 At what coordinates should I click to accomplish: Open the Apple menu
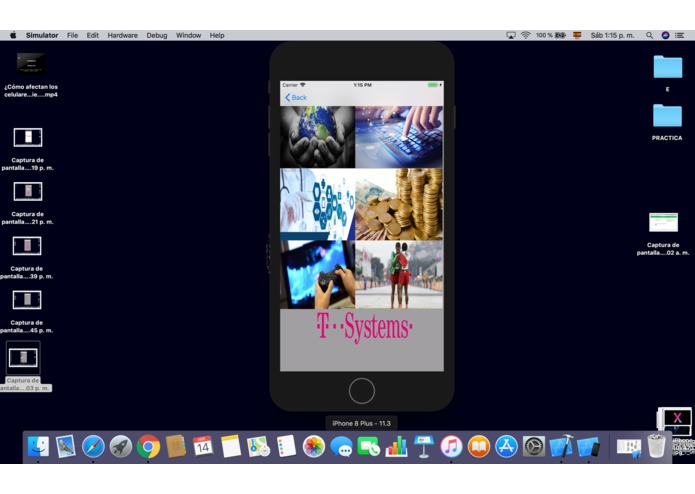[13, 35]
